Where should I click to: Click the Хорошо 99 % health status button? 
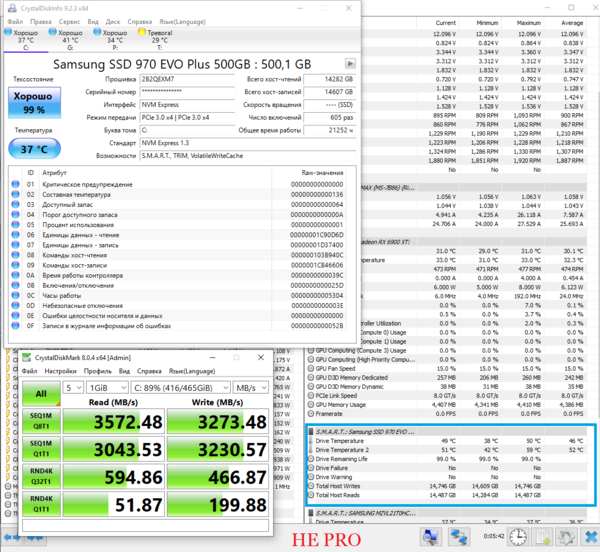[34, 103]
